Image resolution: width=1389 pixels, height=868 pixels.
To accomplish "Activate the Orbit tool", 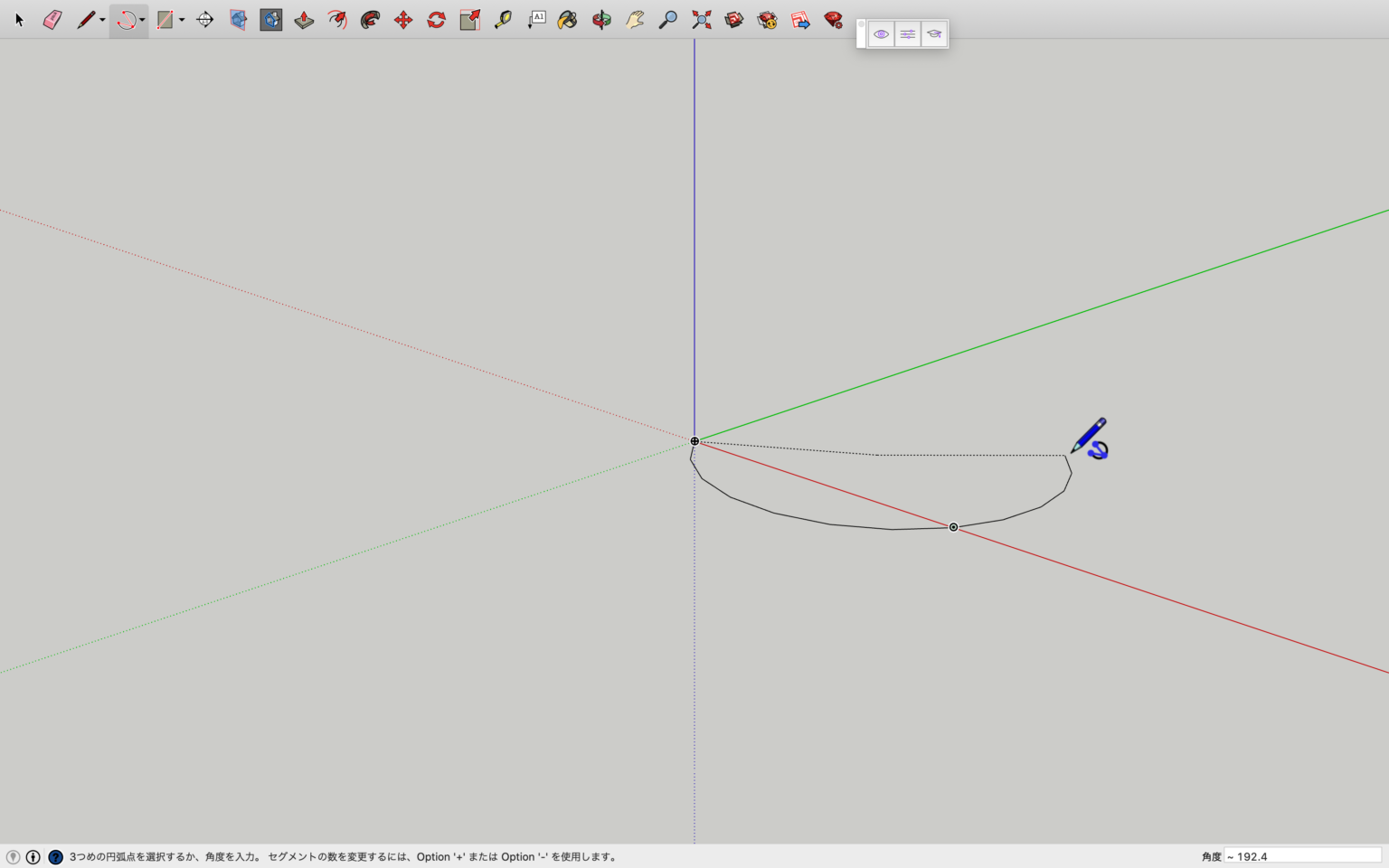I will point(601,20).
